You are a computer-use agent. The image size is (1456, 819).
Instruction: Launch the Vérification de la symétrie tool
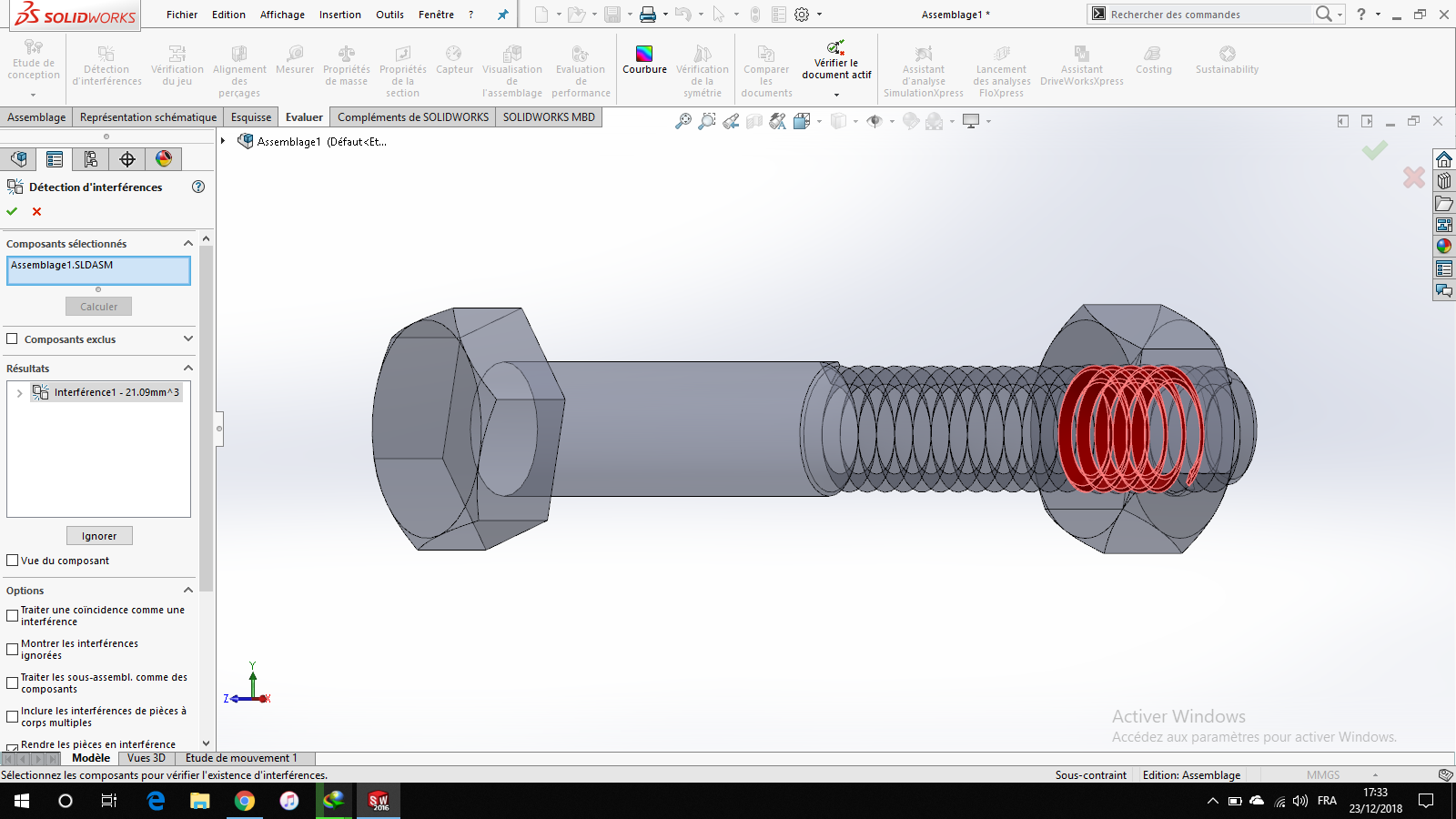coord(702,68)
